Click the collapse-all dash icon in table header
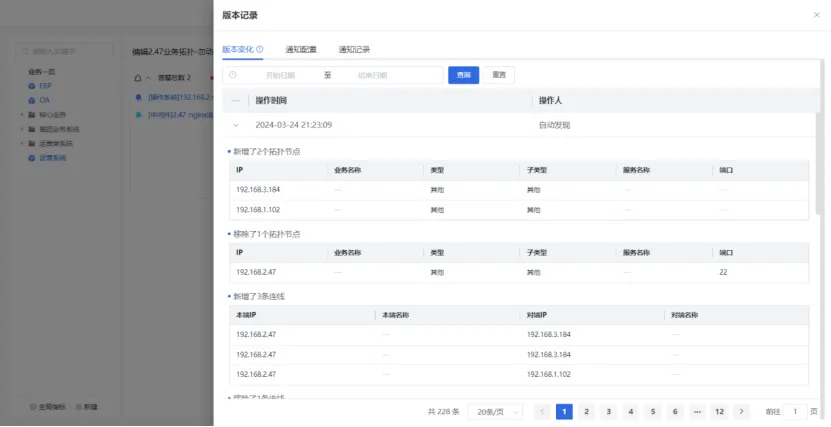The height and width of the screenshot is (427, 831). pos(236,100)
